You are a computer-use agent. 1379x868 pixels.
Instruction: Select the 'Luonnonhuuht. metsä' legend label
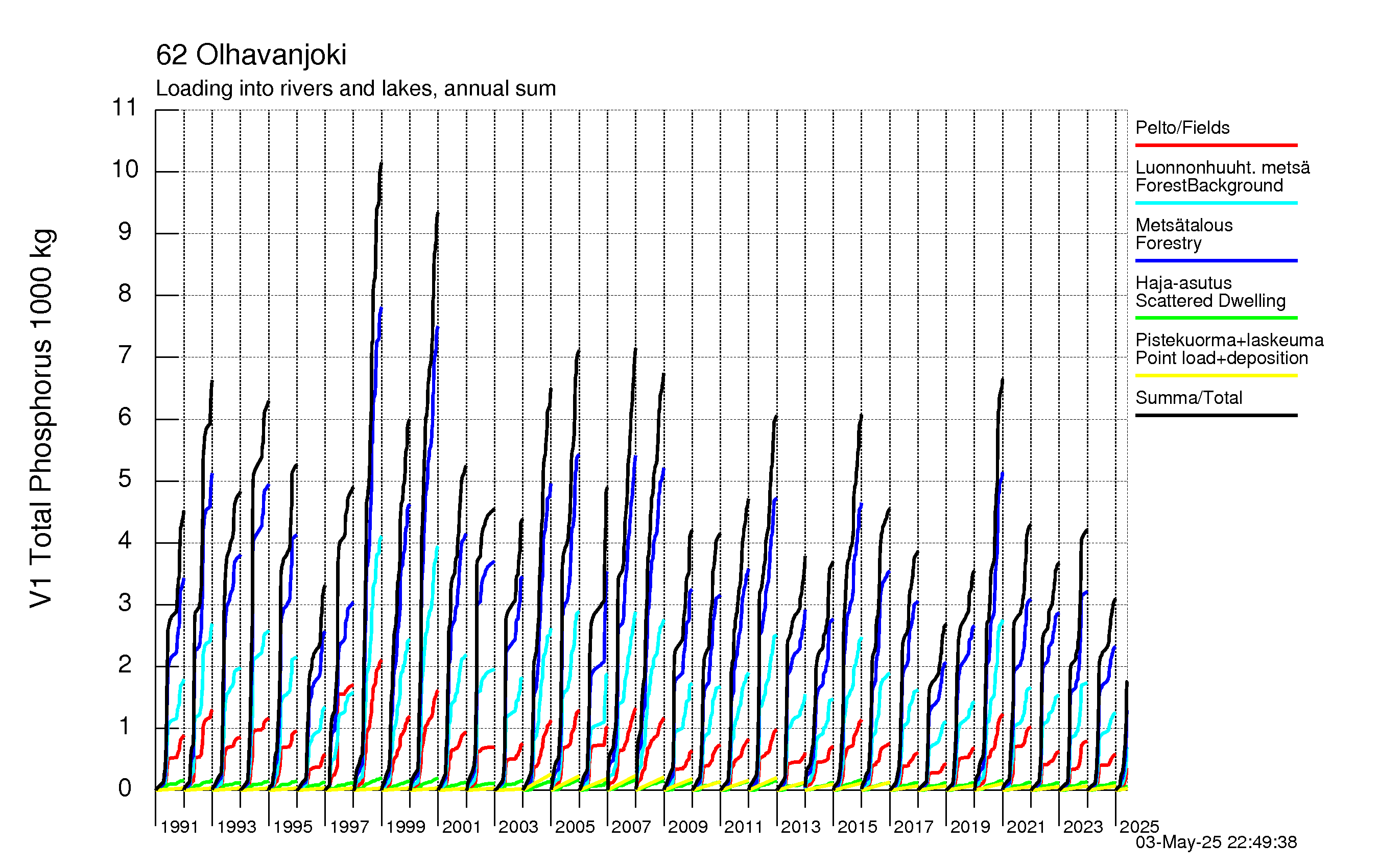pyautogui.click(x=1223, y=168)
